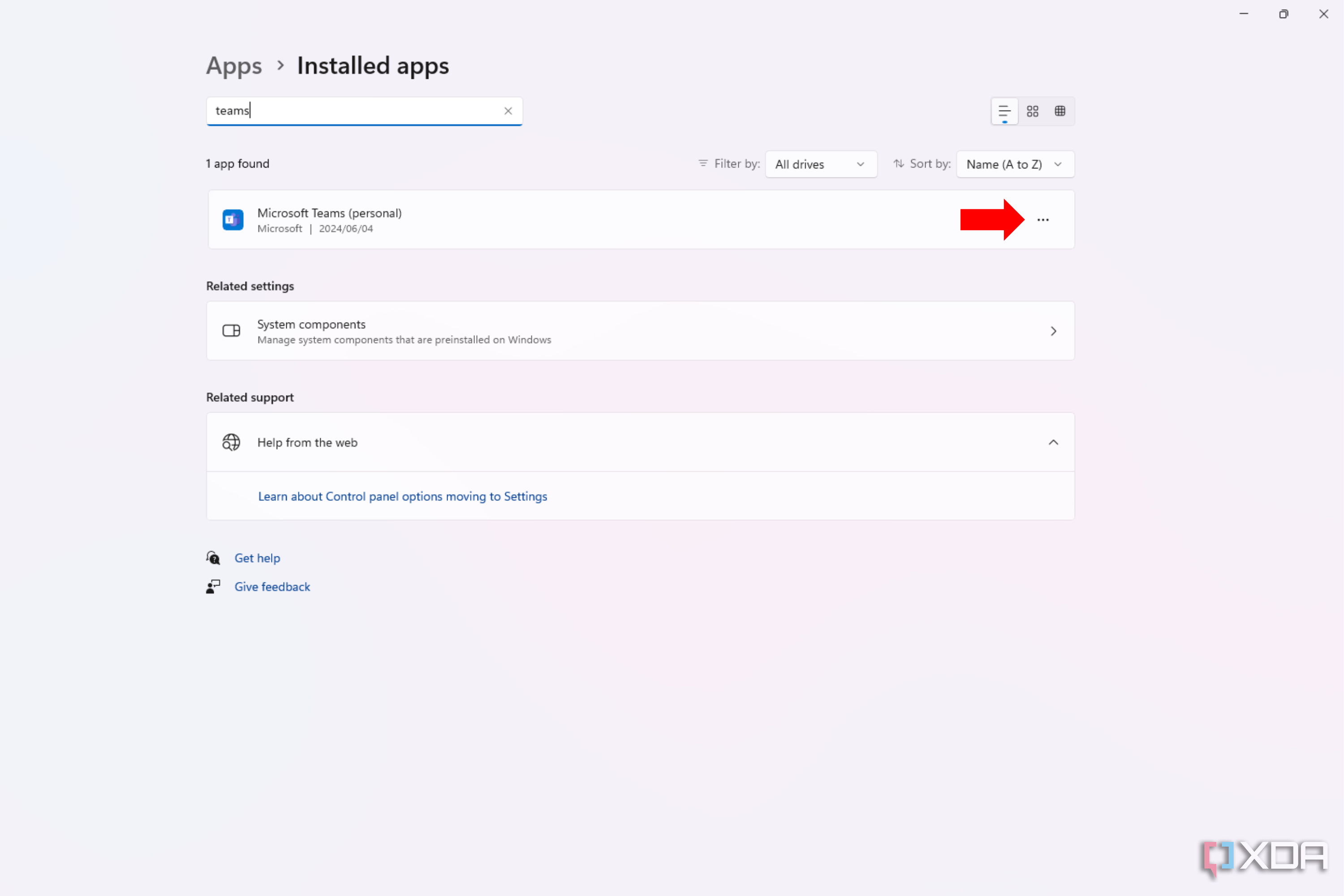
Task: Click the System components icon
Action: coord(231,330)
